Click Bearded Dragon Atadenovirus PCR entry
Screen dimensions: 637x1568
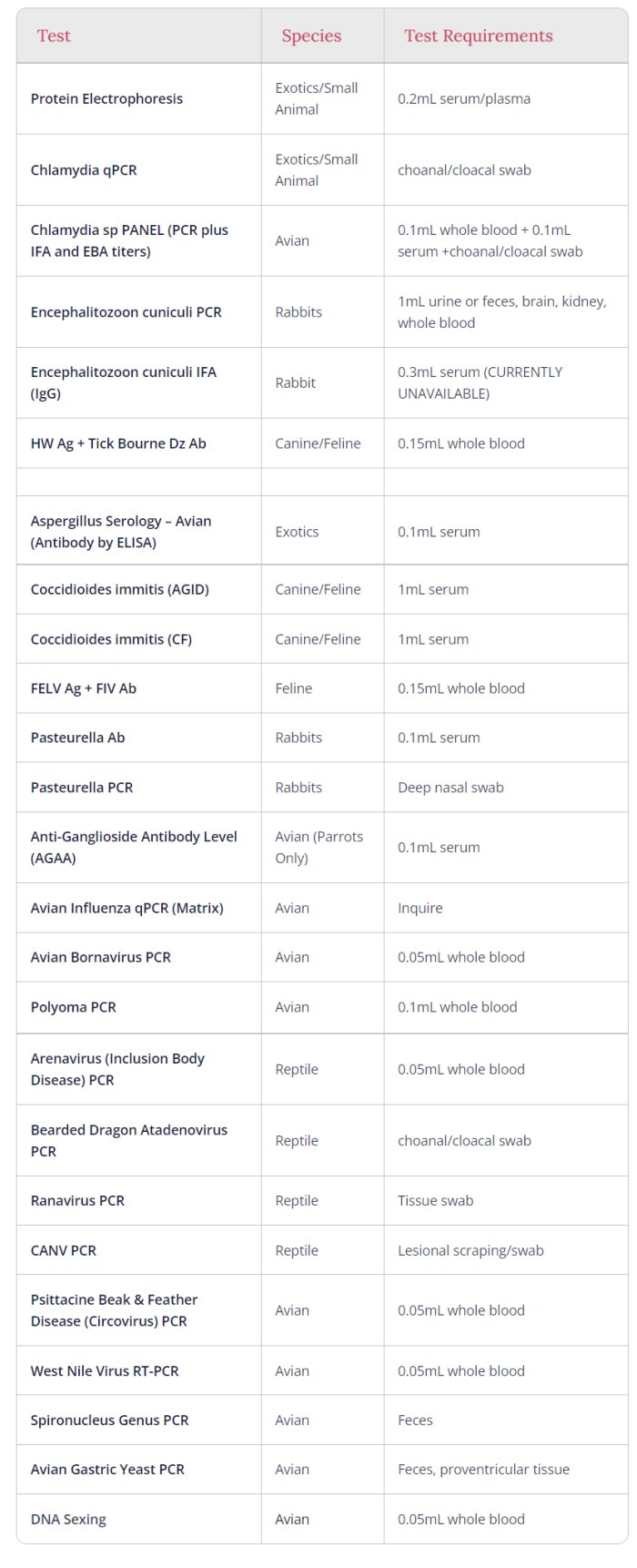[x=128, y=1140]
